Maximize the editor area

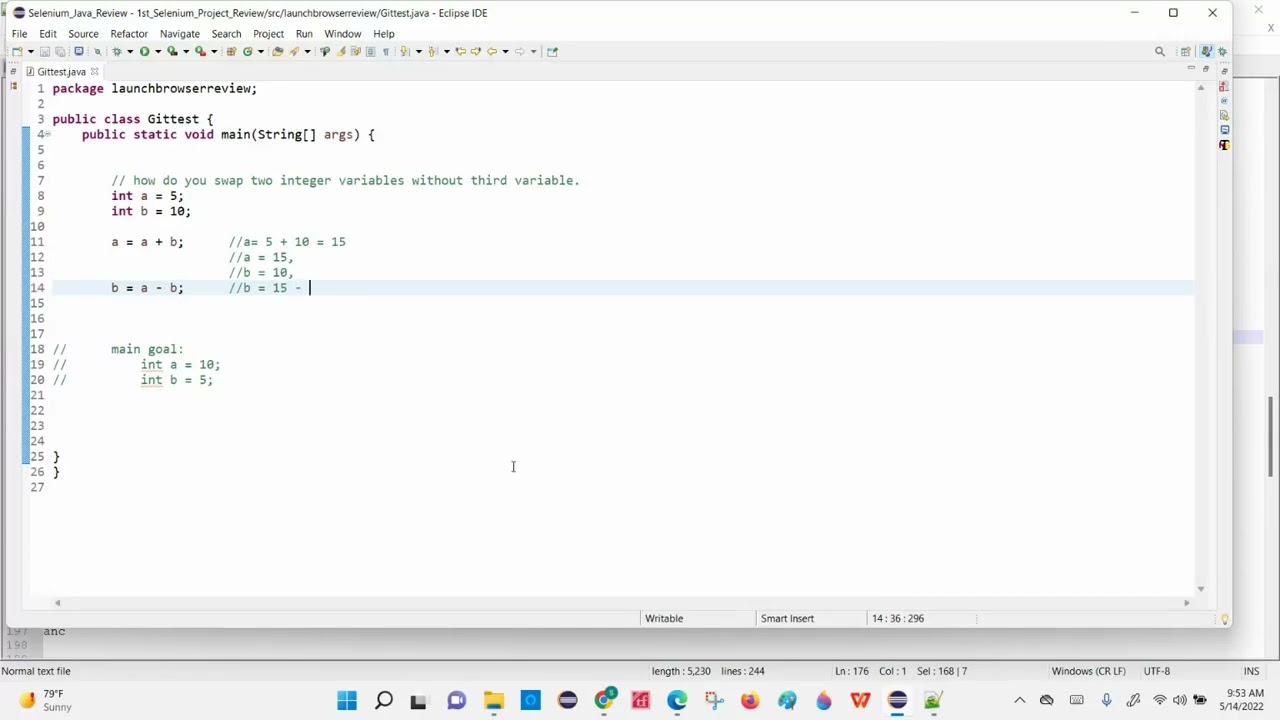pos(1206,69)
